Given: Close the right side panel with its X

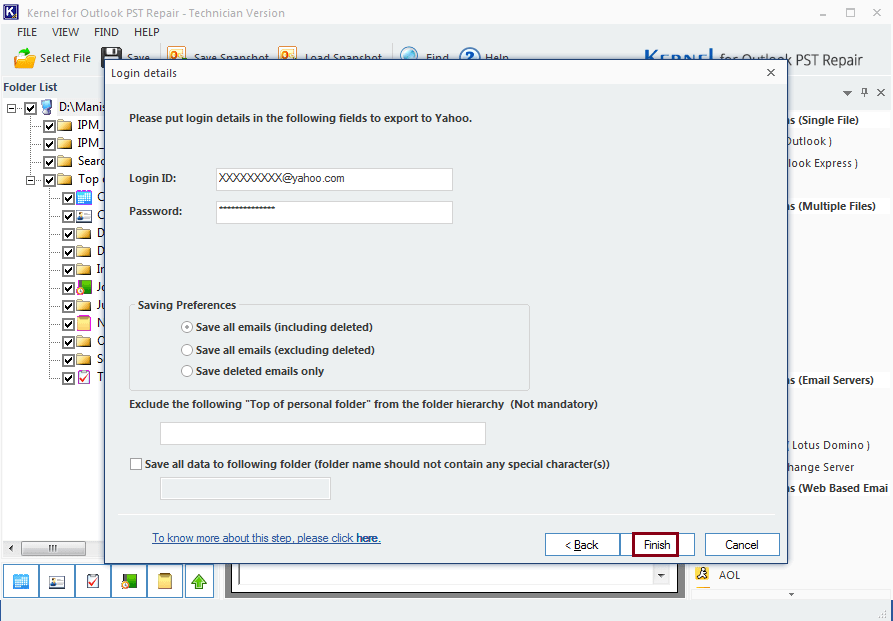Looking at the screenshot, I should click(881, 92).
